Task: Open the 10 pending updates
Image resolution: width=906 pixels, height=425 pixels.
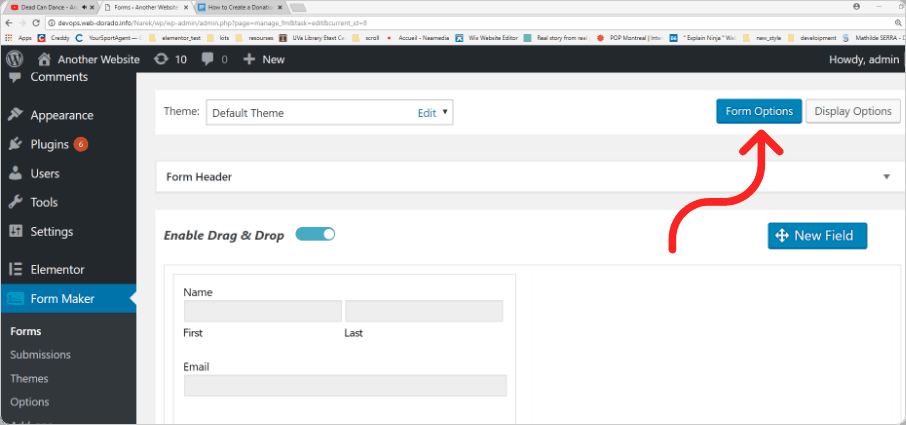Action: coord(170,59)
